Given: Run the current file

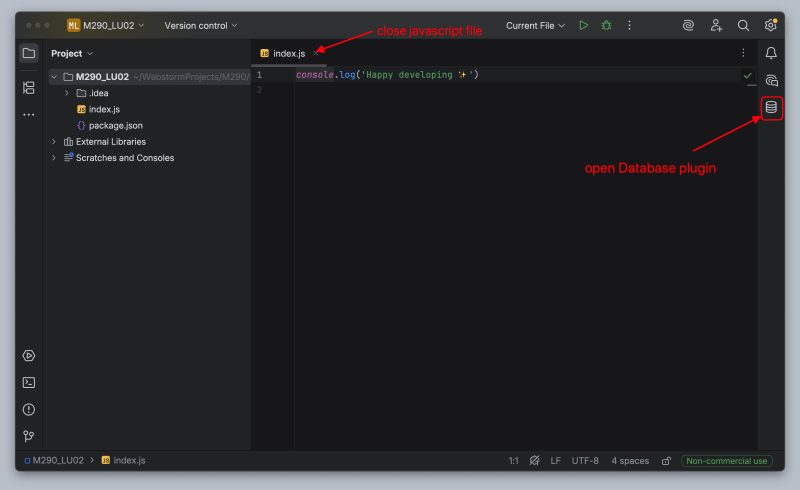Looking at the screenshot, I should [584, 26].
